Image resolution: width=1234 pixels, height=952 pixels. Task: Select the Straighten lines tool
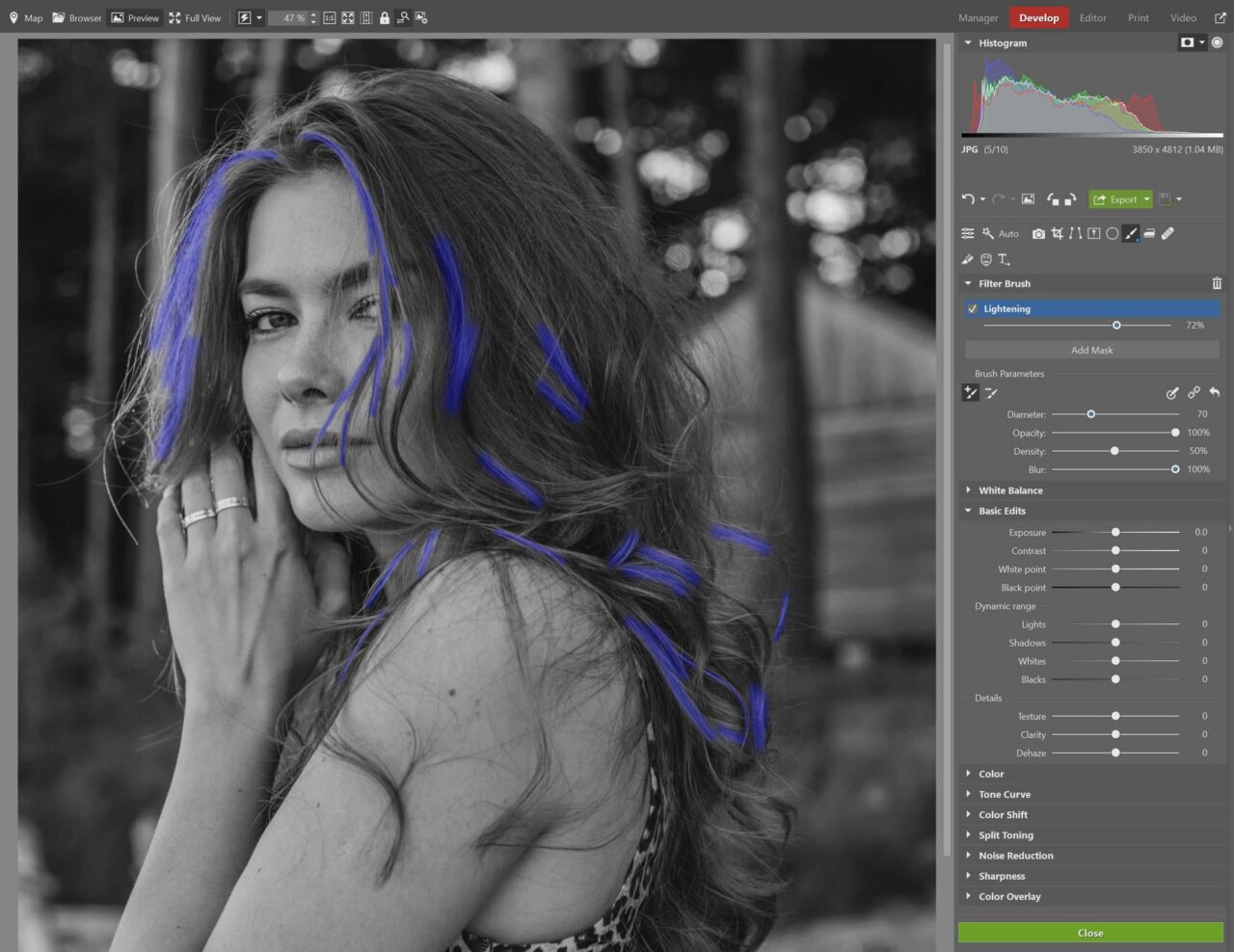[x=1076, y=233]
